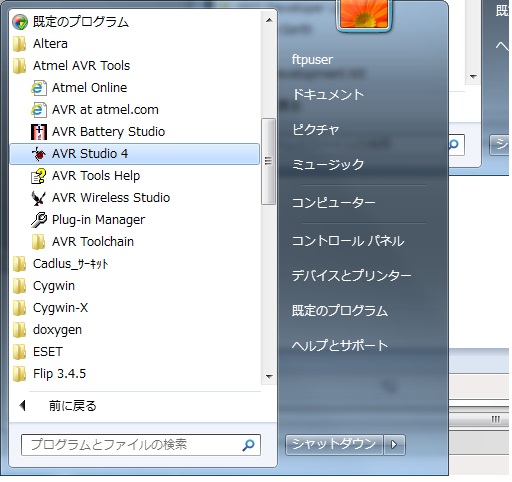Click the AVR Toolchain folder icon
This screenshot has height=482, width=512.
[39, 242]
